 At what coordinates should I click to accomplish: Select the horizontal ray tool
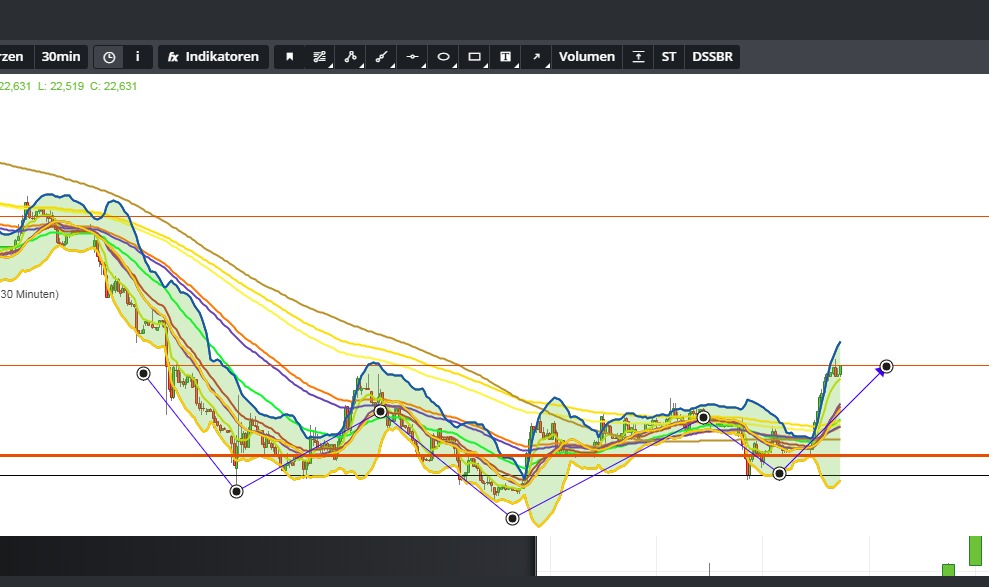[x=412, y=57]
